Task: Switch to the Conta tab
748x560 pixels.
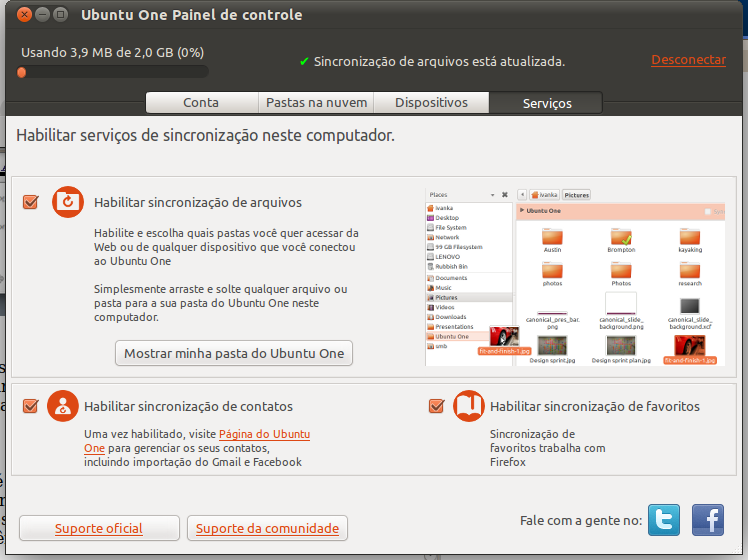Action: [201, 103]
